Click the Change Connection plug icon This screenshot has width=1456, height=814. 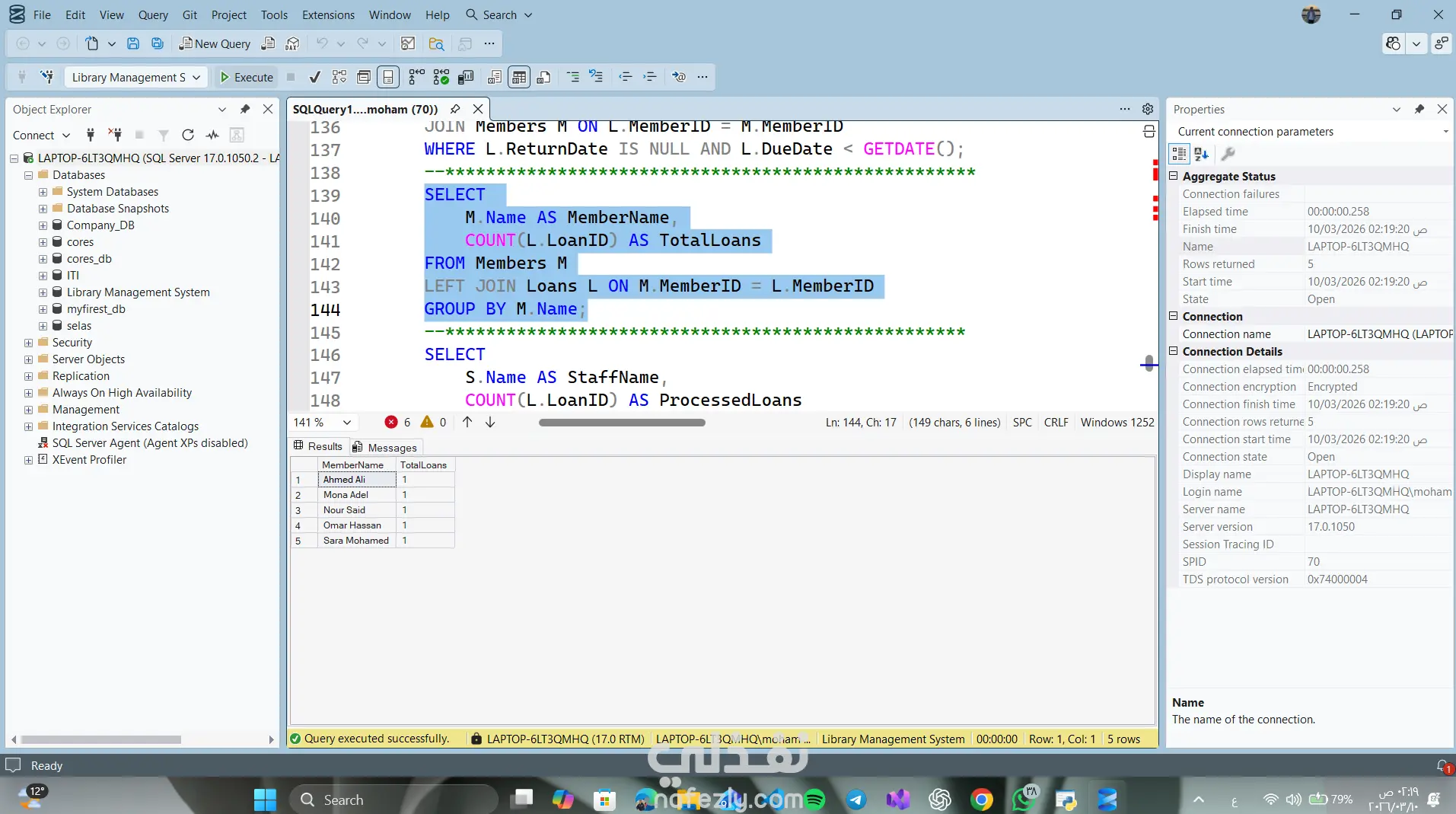pos(47,77)
